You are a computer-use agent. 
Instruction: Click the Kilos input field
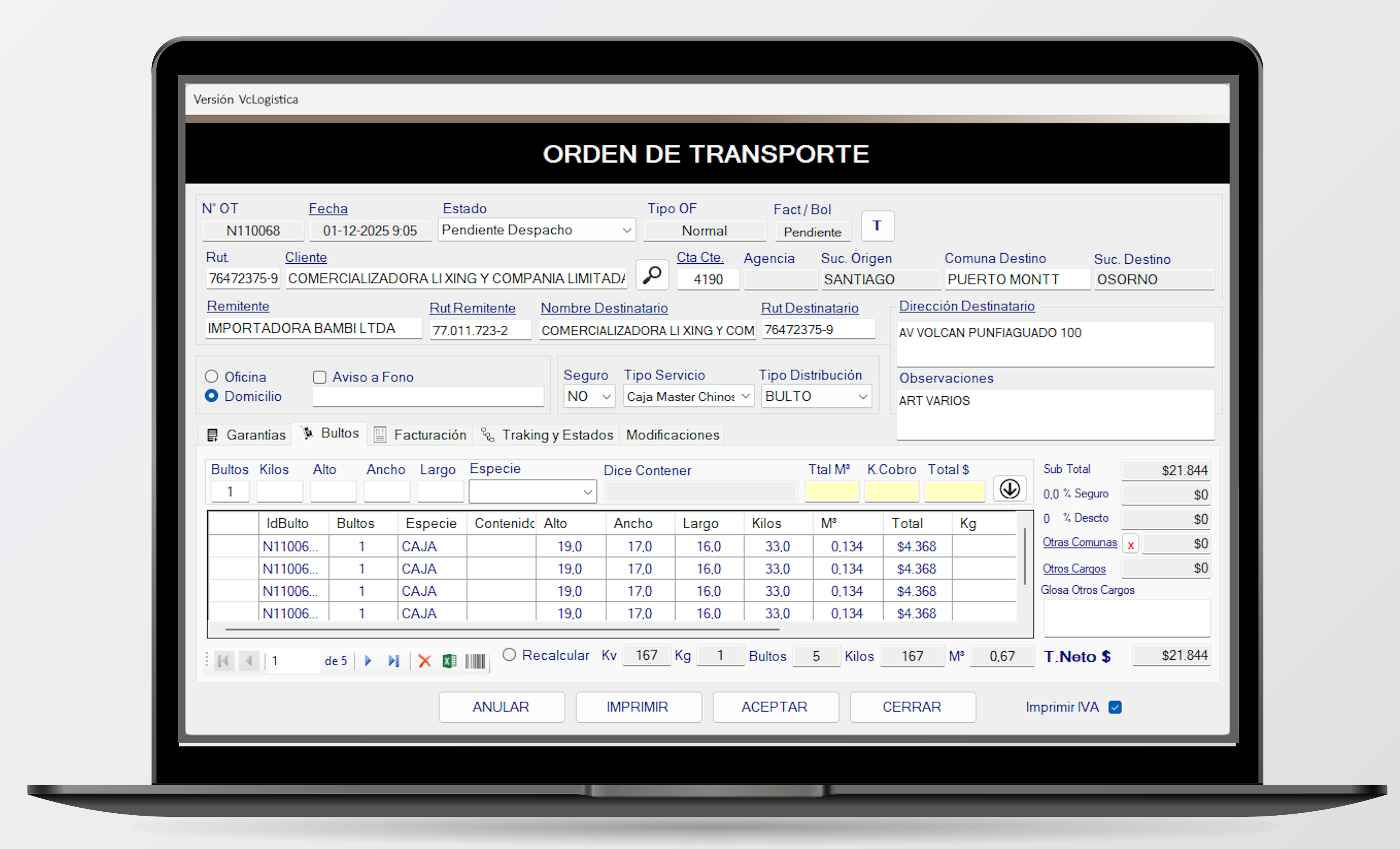coord(280,491)
